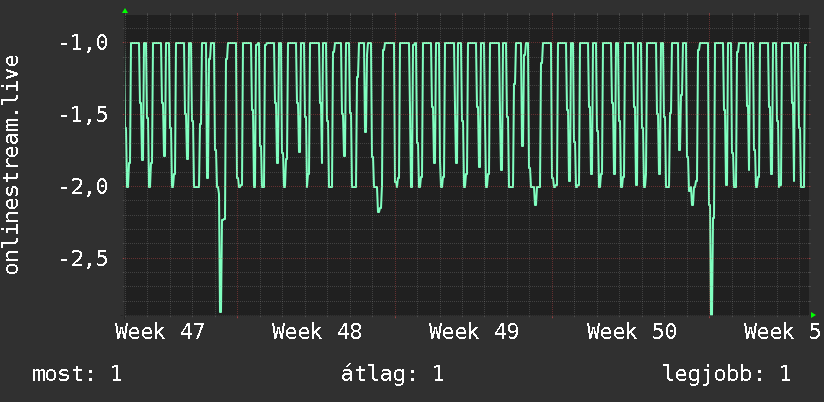Screen dimensions: 824x402
Task: Click the Week 50 axis label
Action: [x=632, y=332]
